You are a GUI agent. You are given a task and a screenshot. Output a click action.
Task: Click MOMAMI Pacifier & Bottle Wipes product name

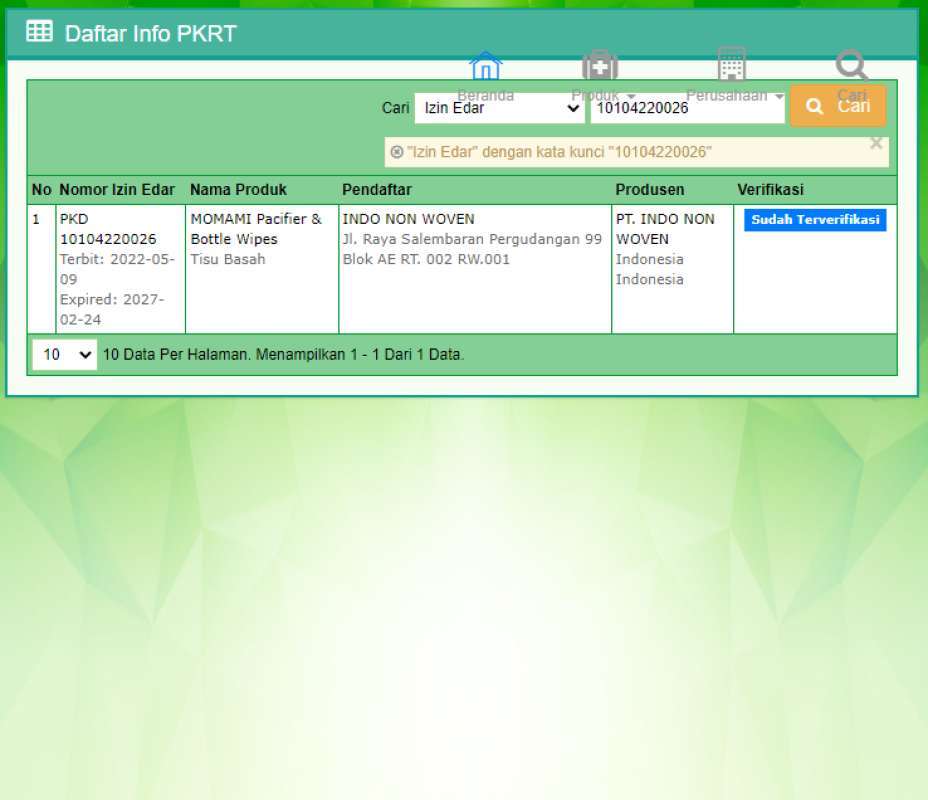pyautogui.click(x=256, y=229)
